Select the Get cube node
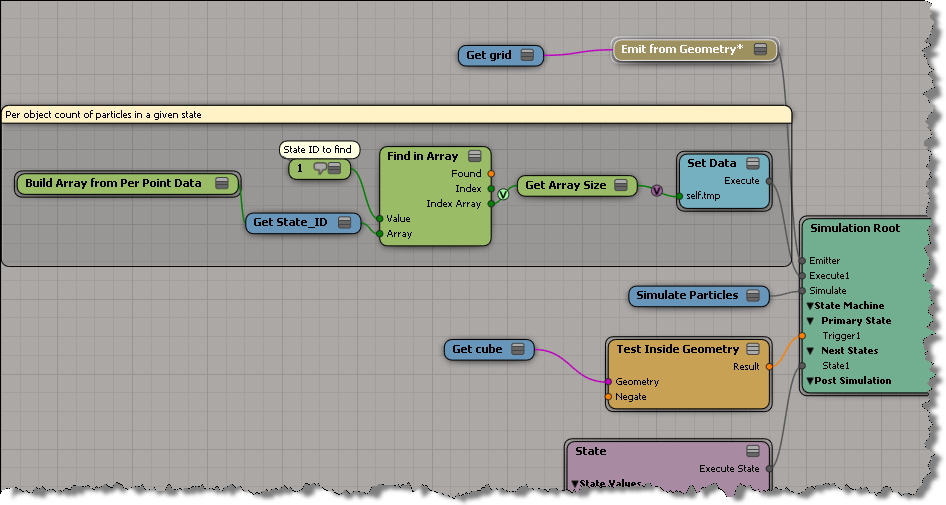Screen dimensions: 946x505 [x=476, y=349]
